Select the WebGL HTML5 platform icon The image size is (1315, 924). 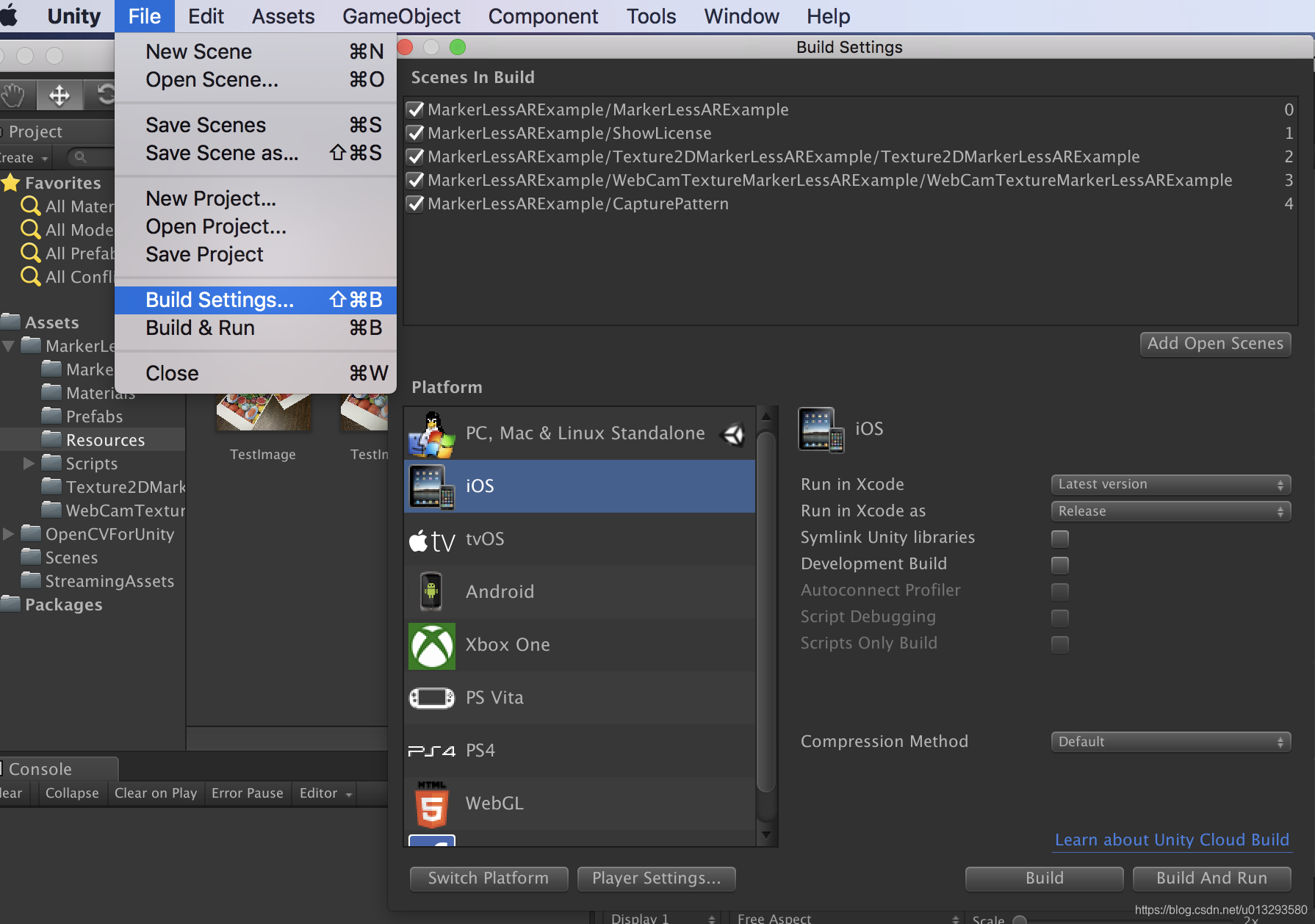coord(431,804)
